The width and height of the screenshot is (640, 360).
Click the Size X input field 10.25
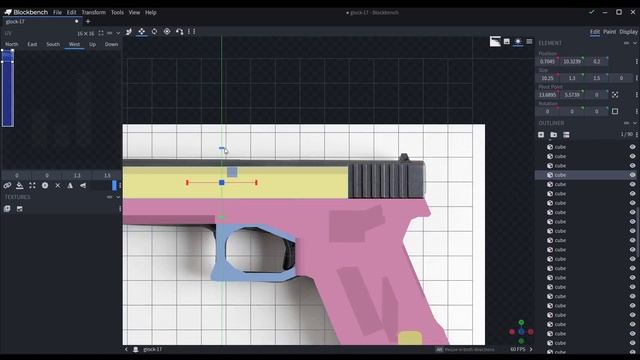[547, 78]
